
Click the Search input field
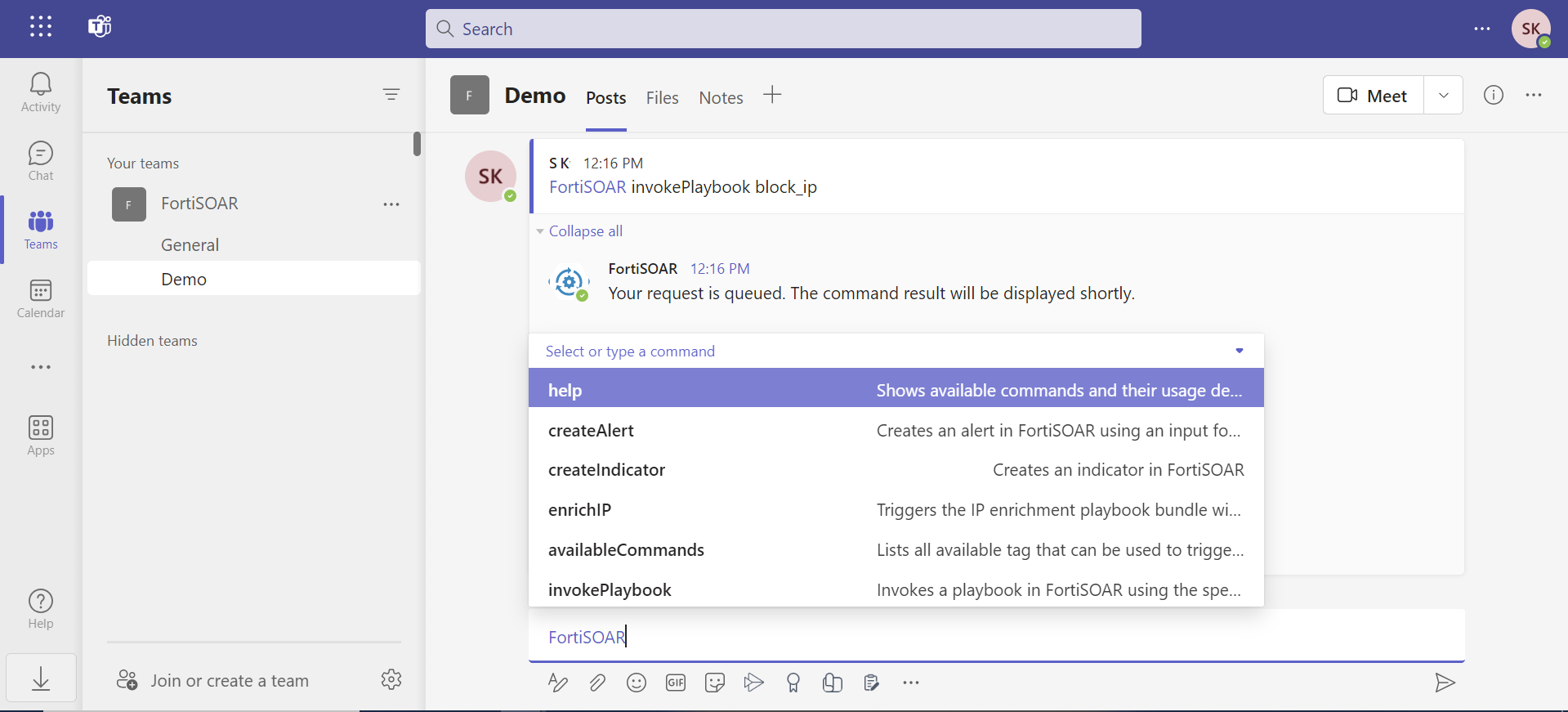[783, 29]
